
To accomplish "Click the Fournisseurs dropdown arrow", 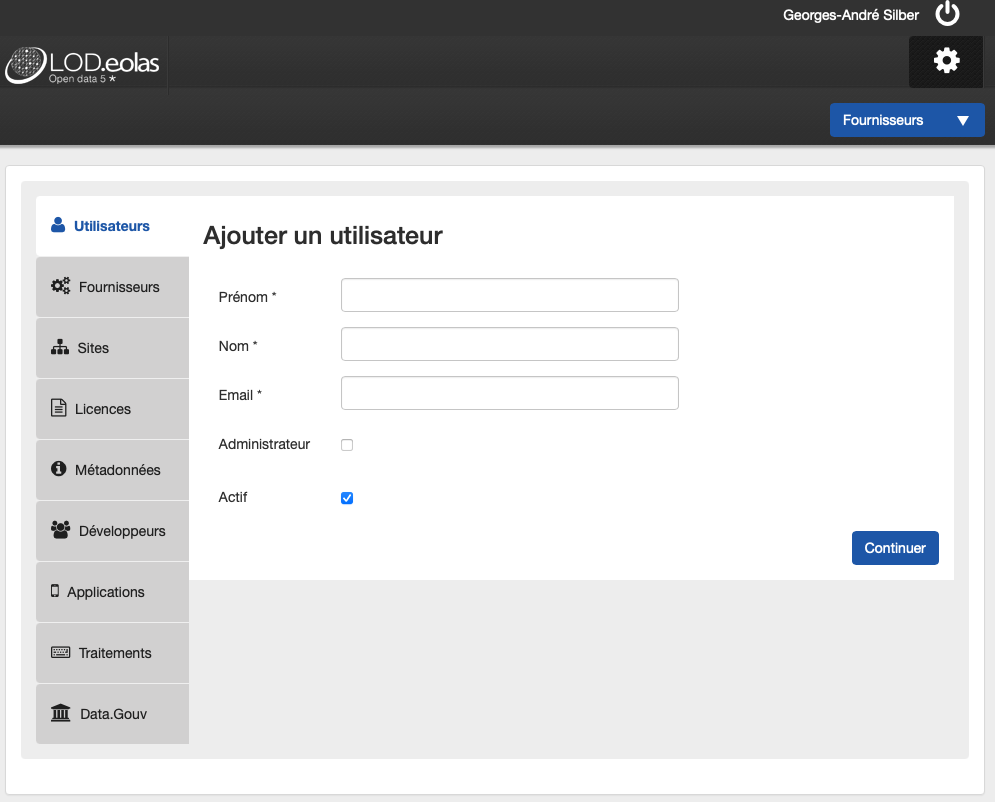I will click(962, 120).
